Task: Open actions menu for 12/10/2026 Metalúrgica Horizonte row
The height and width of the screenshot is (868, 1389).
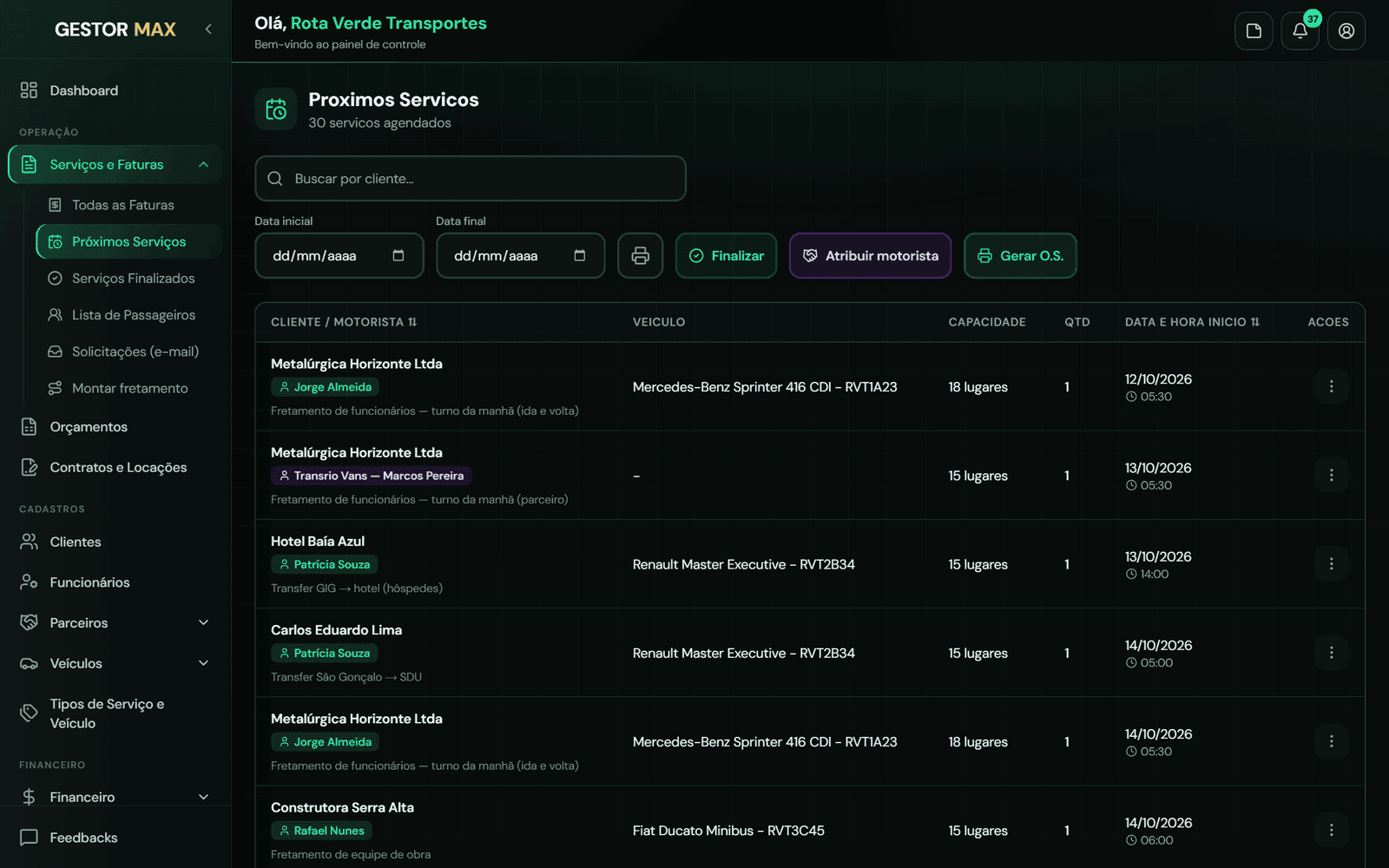Action: point(1331,386)
